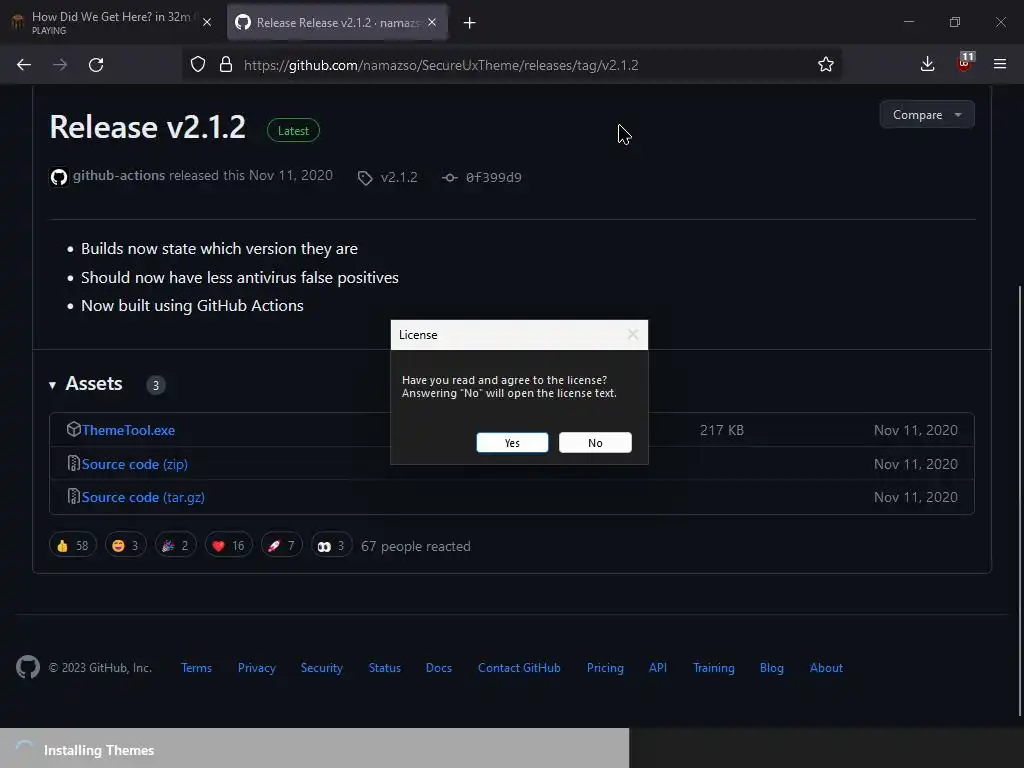Click the 217 KB file size text

coord(722,430)
